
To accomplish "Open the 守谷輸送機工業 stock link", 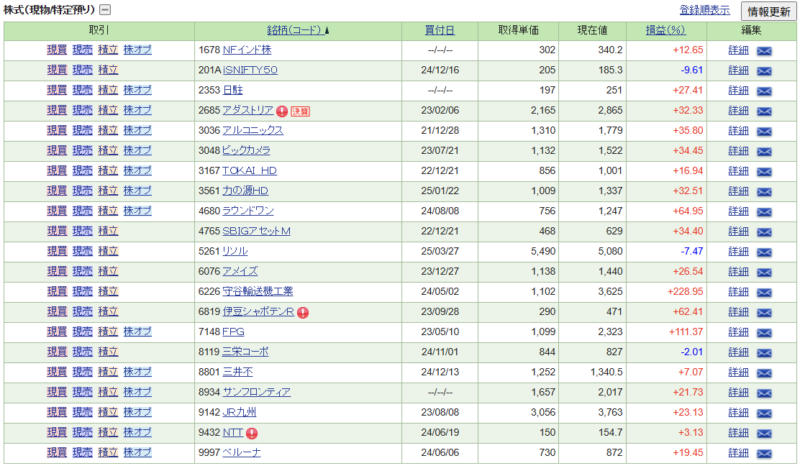I will pyautogui.click(x=258, y=291).
